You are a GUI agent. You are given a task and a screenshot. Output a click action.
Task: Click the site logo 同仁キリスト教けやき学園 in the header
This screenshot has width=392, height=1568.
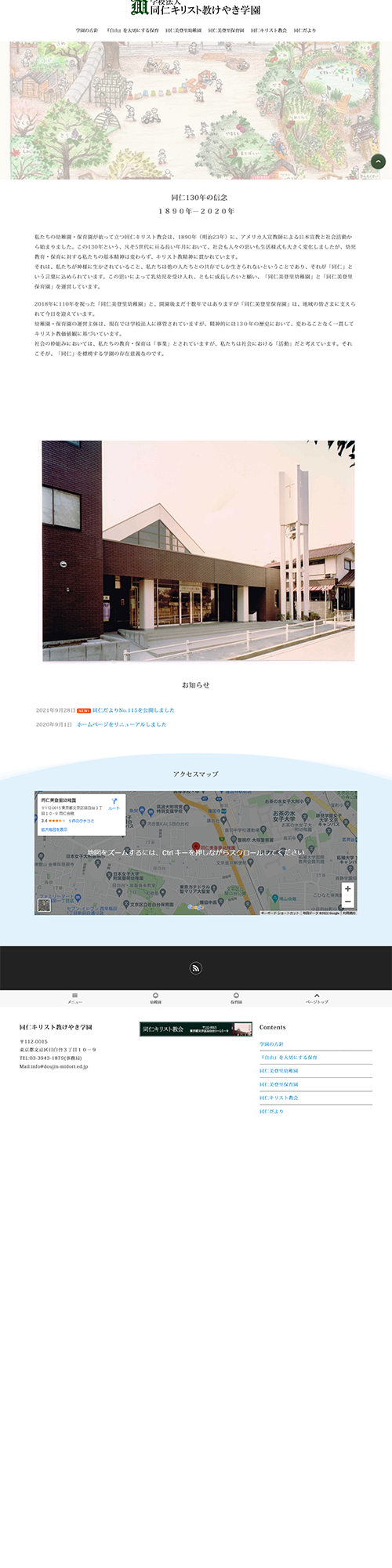196,8
